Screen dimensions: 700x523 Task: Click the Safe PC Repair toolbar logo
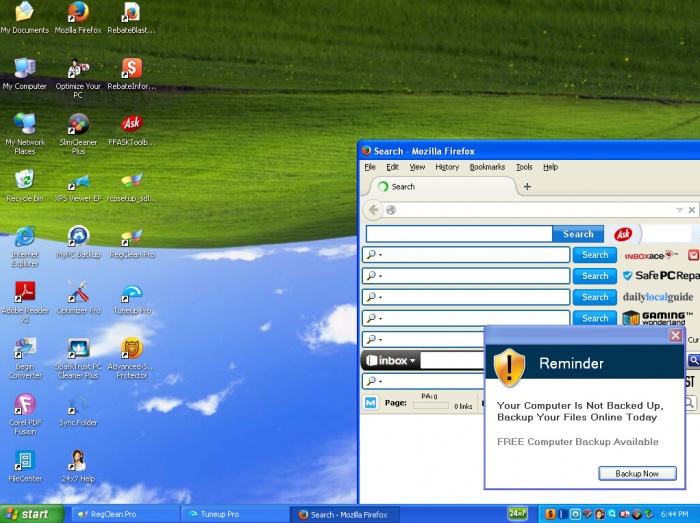(662, 276)
